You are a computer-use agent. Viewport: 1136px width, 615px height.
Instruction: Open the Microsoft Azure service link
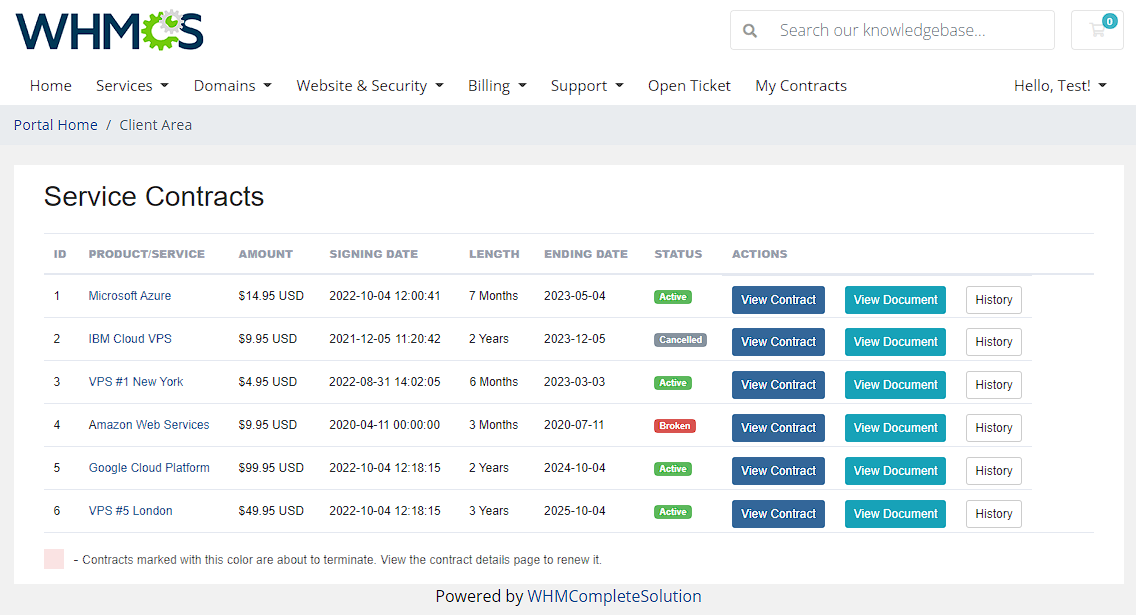pyautogui.click(x=130, y=296)
